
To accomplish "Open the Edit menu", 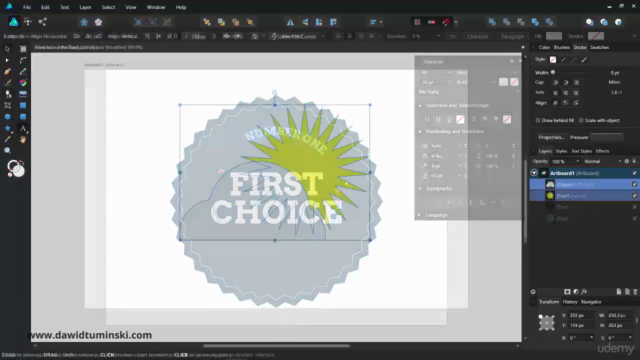I will 45,7.
